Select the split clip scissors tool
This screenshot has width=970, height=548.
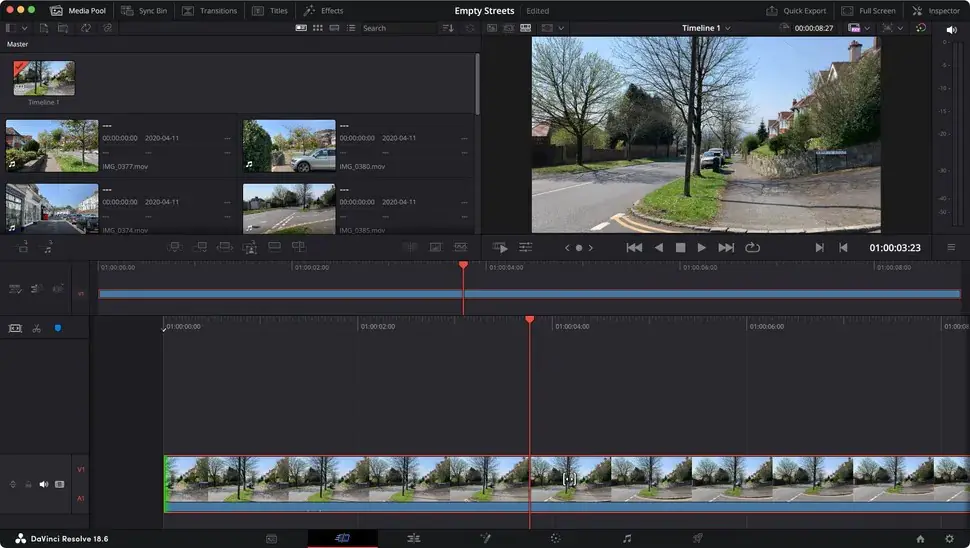[36, 328]
